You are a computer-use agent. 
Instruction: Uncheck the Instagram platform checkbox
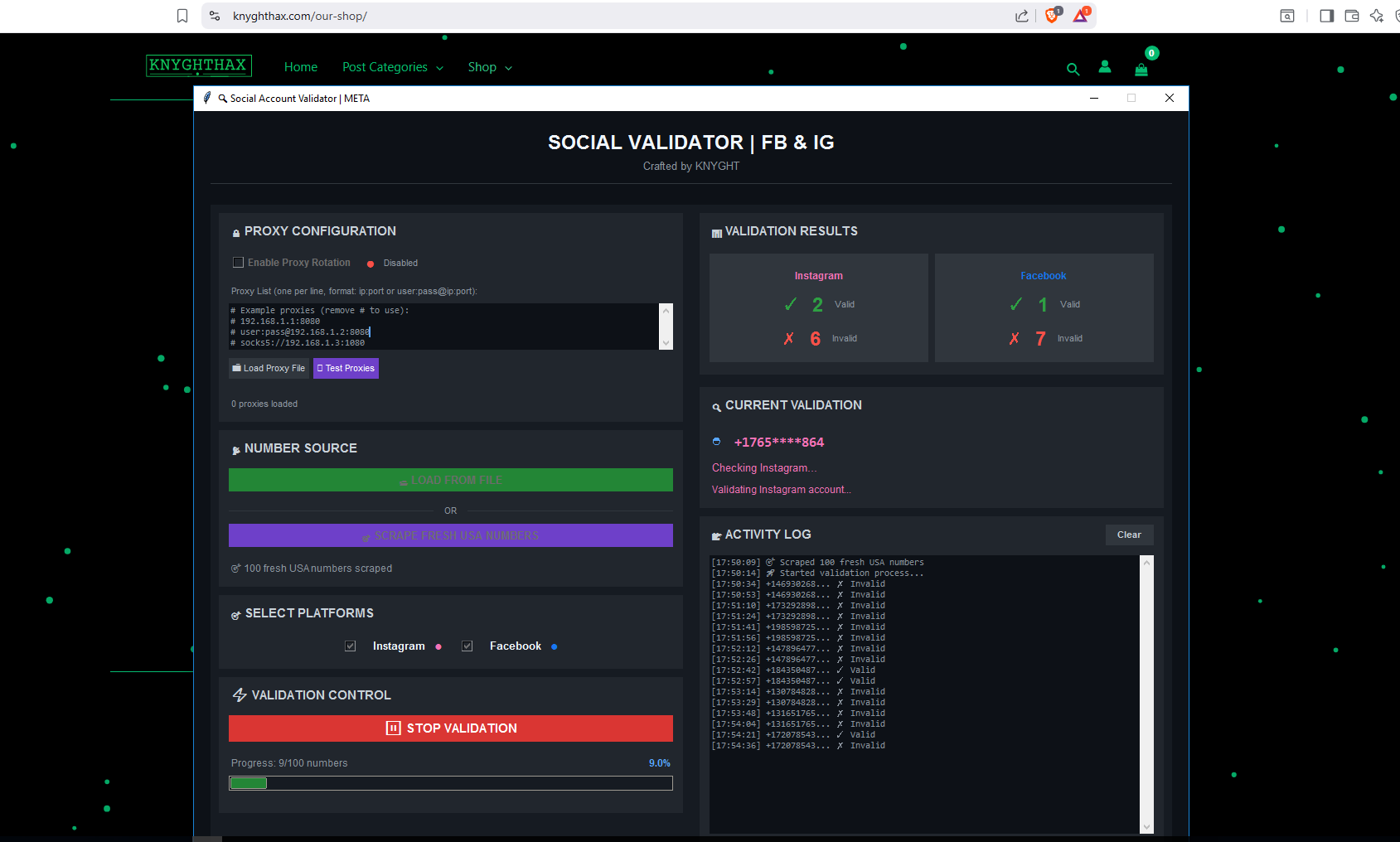(x=351, y=646)
